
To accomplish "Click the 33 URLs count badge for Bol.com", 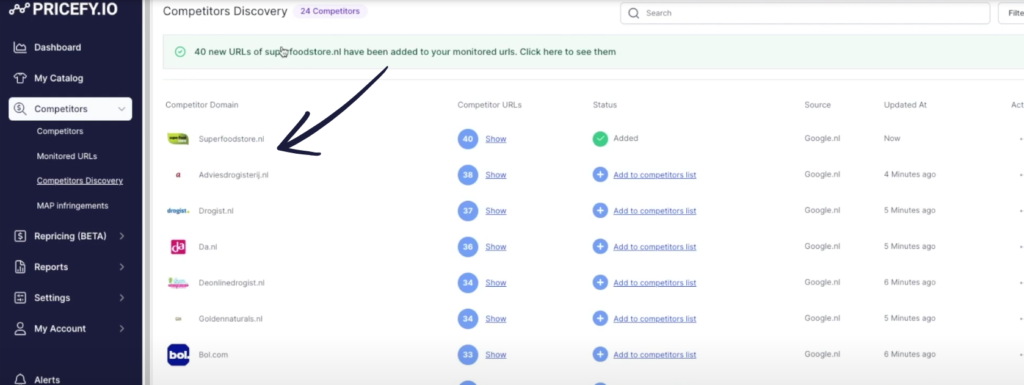I will point(468,354).
